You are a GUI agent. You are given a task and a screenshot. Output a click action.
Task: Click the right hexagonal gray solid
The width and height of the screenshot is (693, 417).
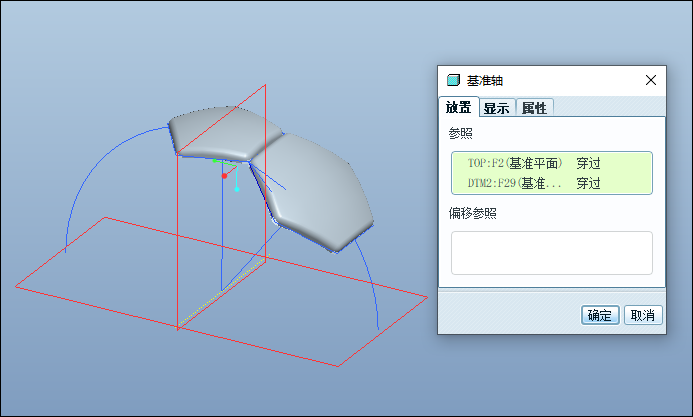(x=316, y=190)
